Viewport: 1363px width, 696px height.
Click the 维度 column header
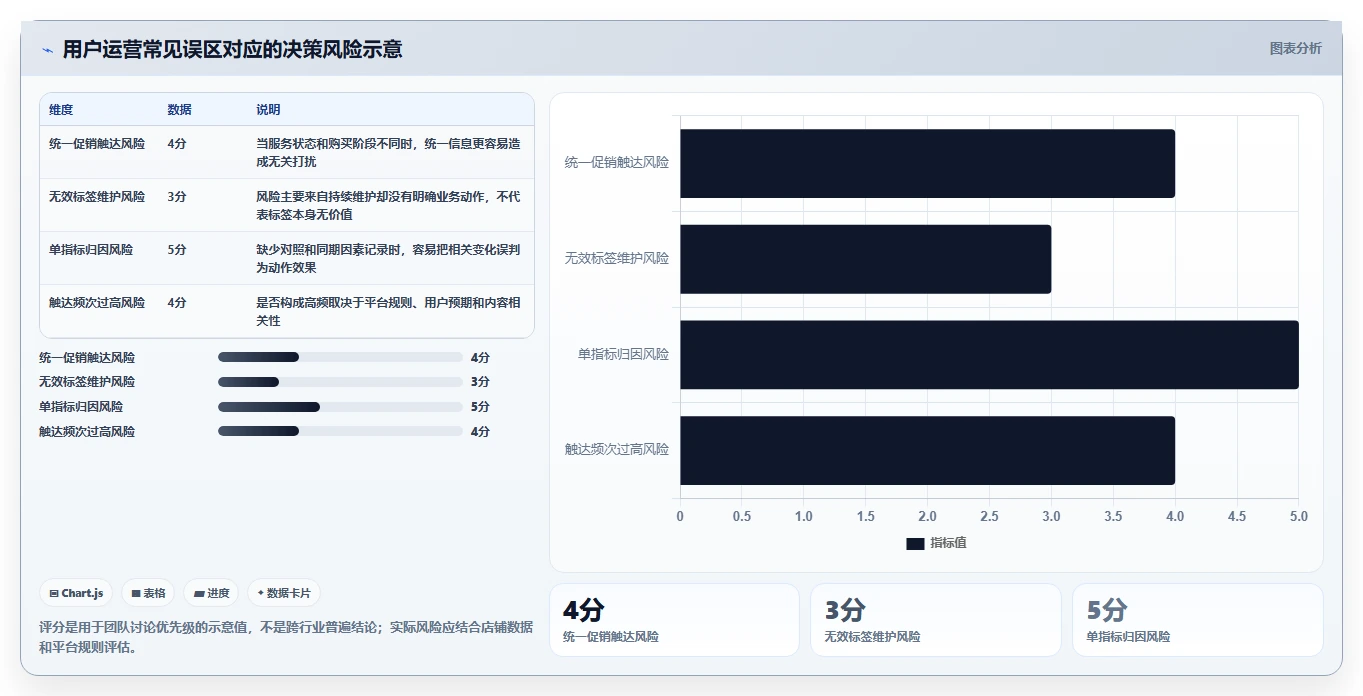click(x=61, y=110)
